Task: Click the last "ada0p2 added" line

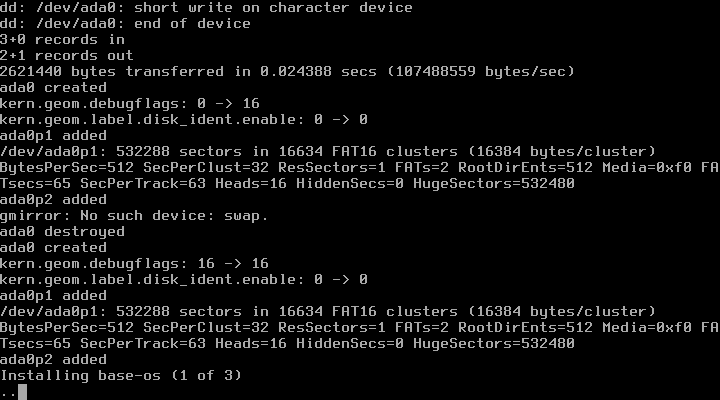Action: click(53, 360)
